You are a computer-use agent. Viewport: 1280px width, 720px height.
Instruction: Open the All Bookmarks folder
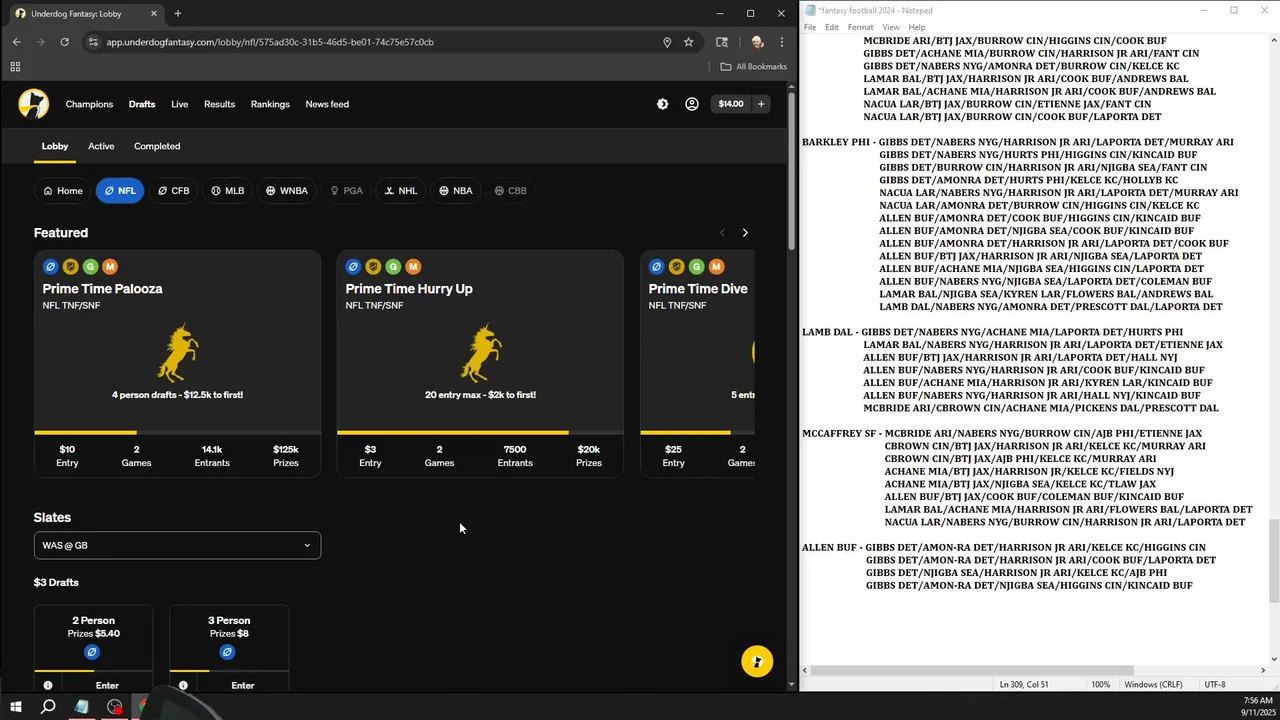tap(754, 67)
